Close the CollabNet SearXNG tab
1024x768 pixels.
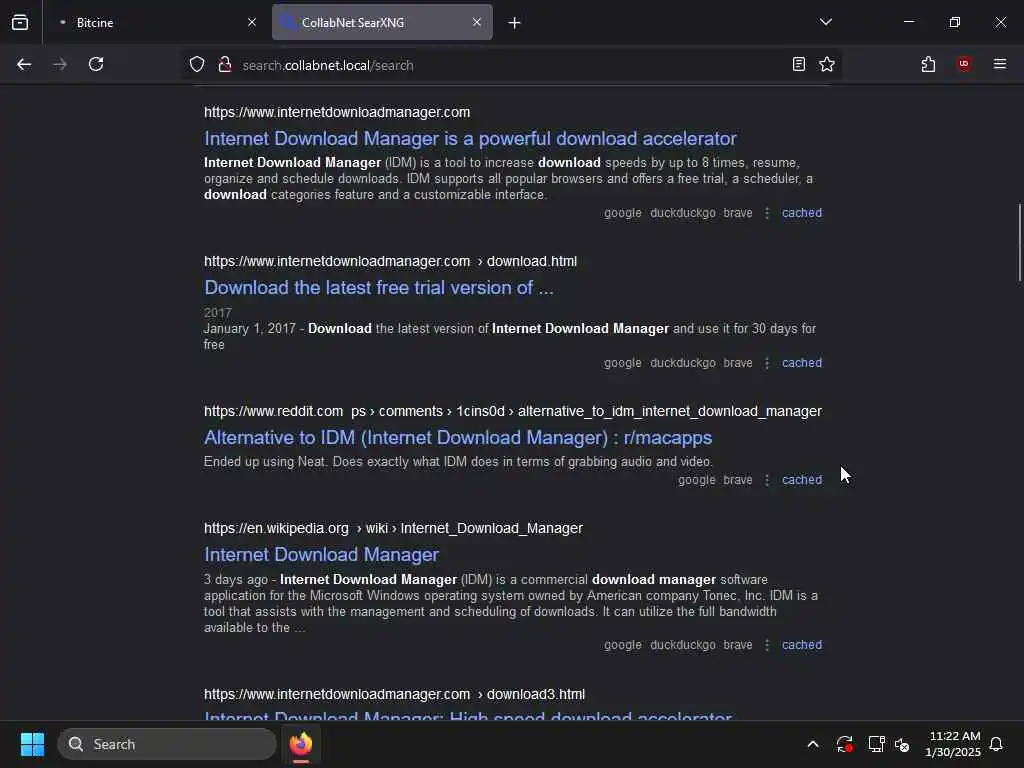click(x=477, y=22)
